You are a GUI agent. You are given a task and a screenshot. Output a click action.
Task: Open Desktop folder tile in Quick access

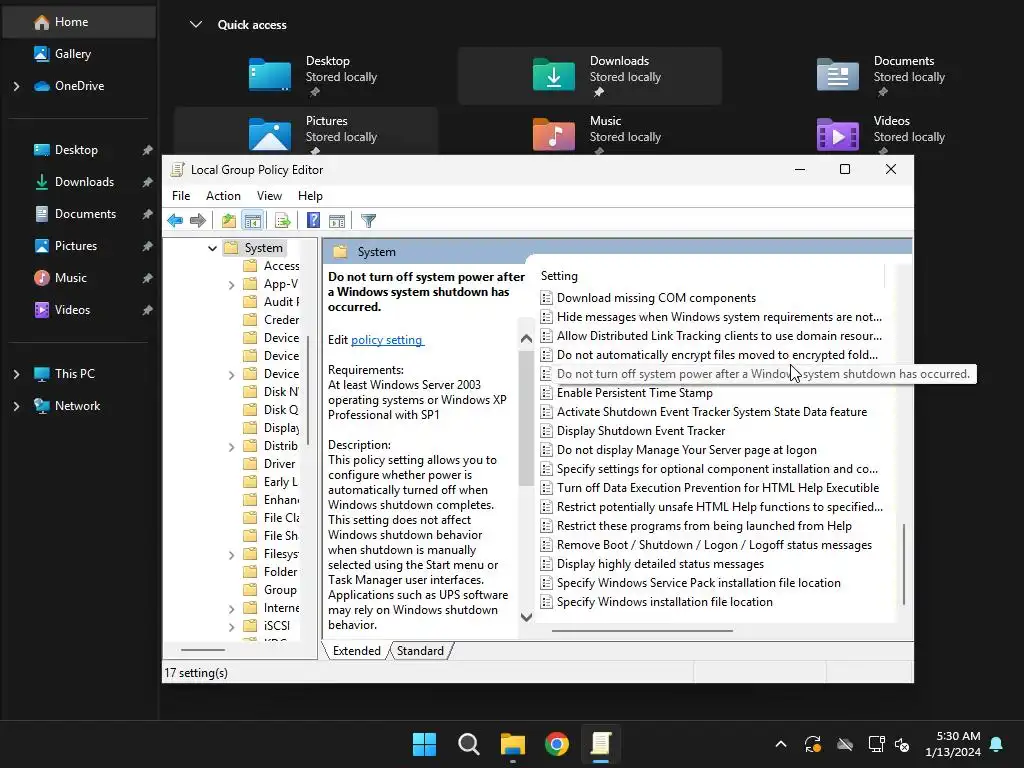click(x=306, y=75)
